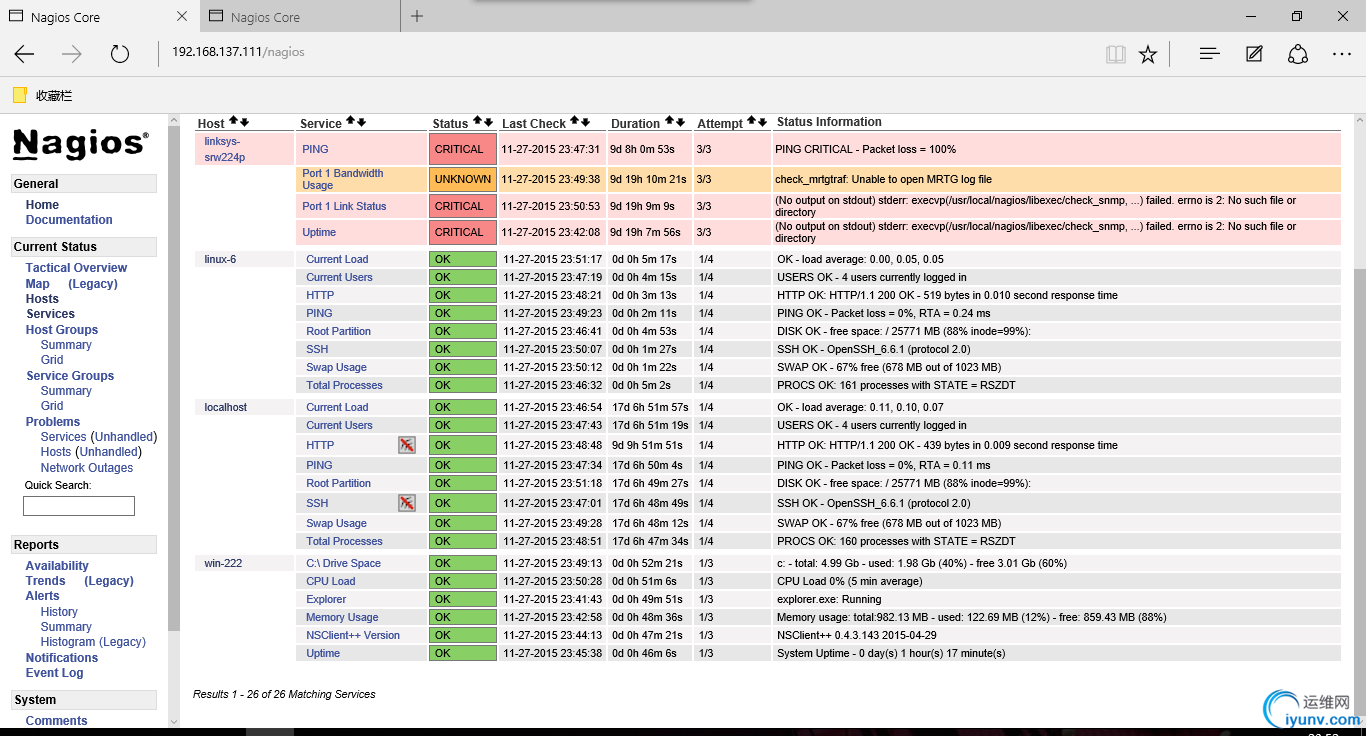Open Host Groups link
The width and height of the screenshot is (1366, 736).
point(62,330)
